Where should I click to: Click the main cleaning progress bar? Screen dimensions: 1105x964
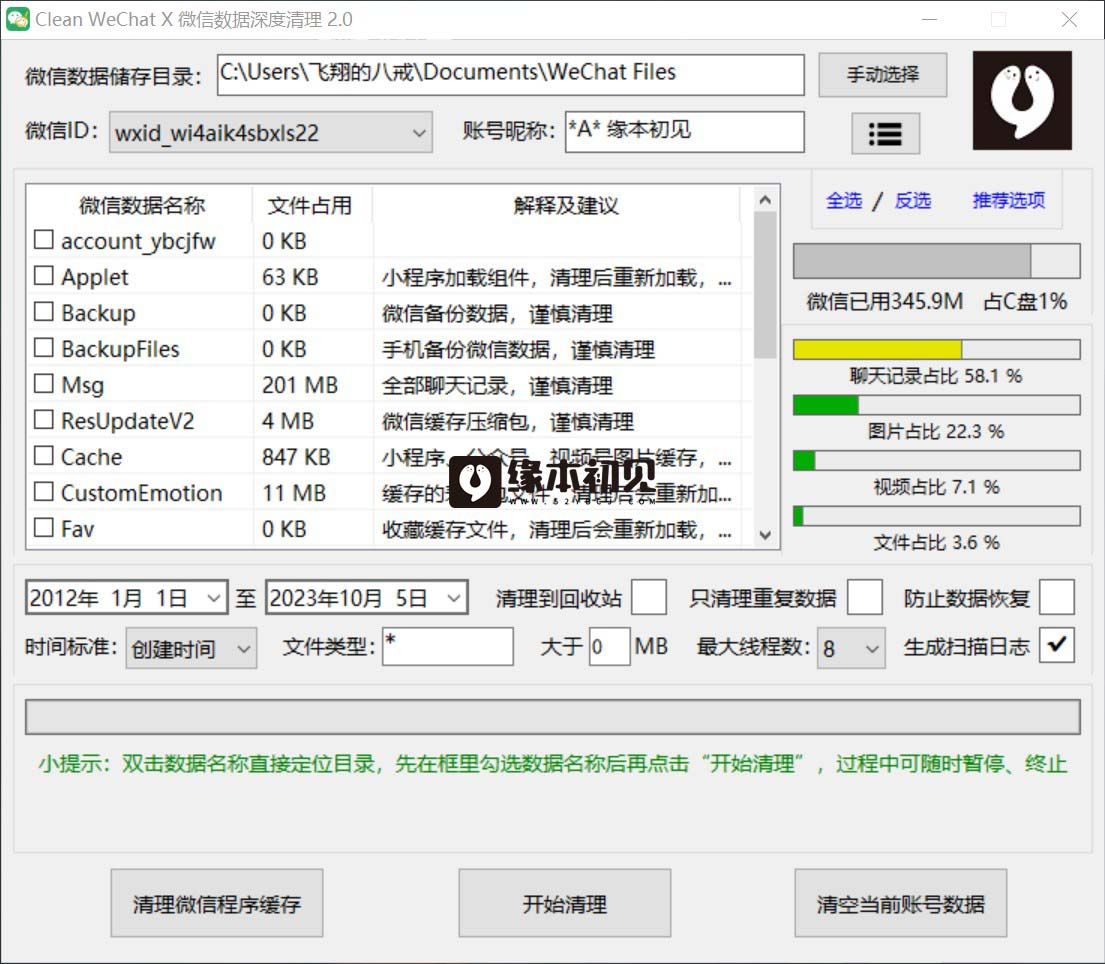(553, 717)
